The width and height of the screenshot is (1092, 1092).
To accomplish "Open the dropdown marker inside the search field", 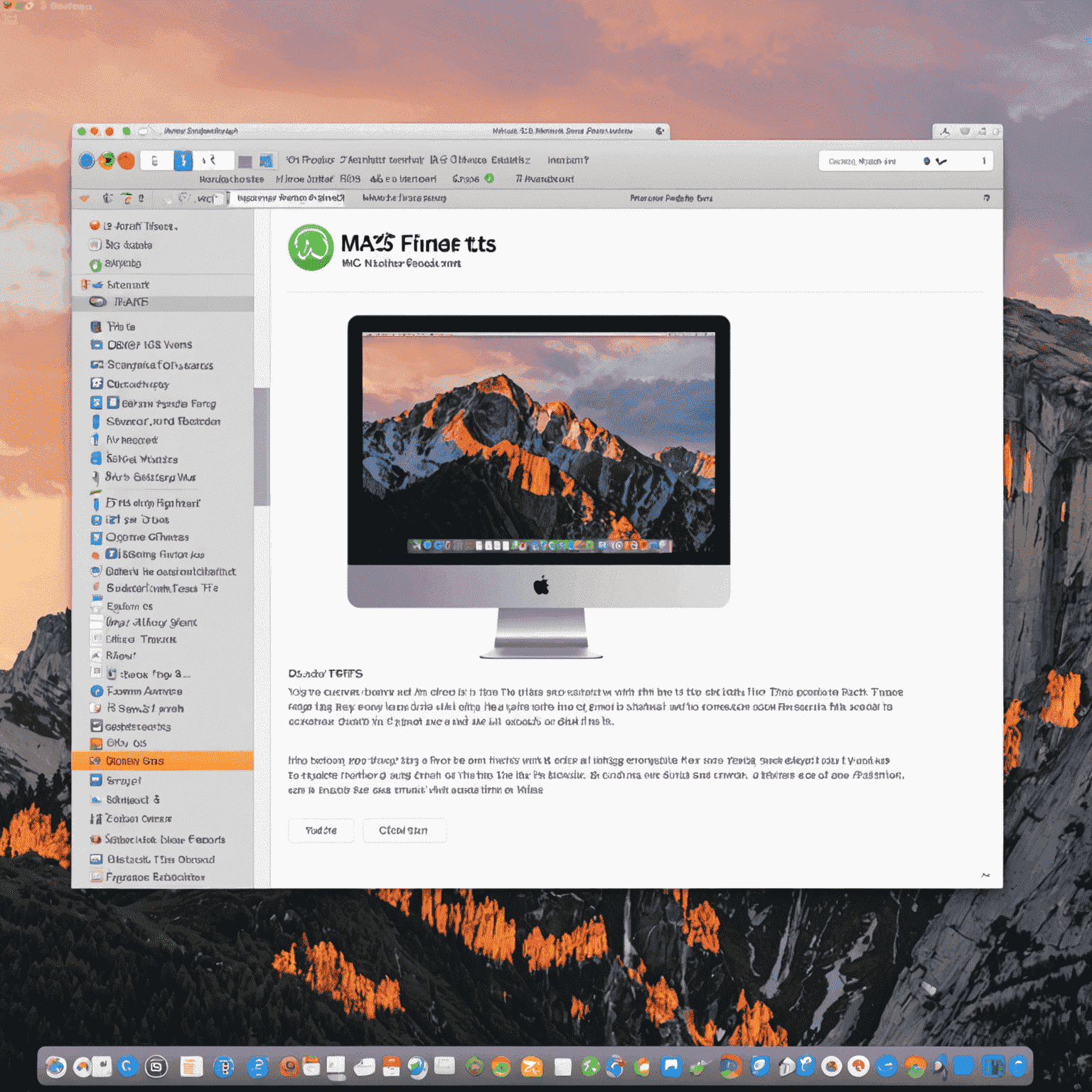I will tap(941, 161).
